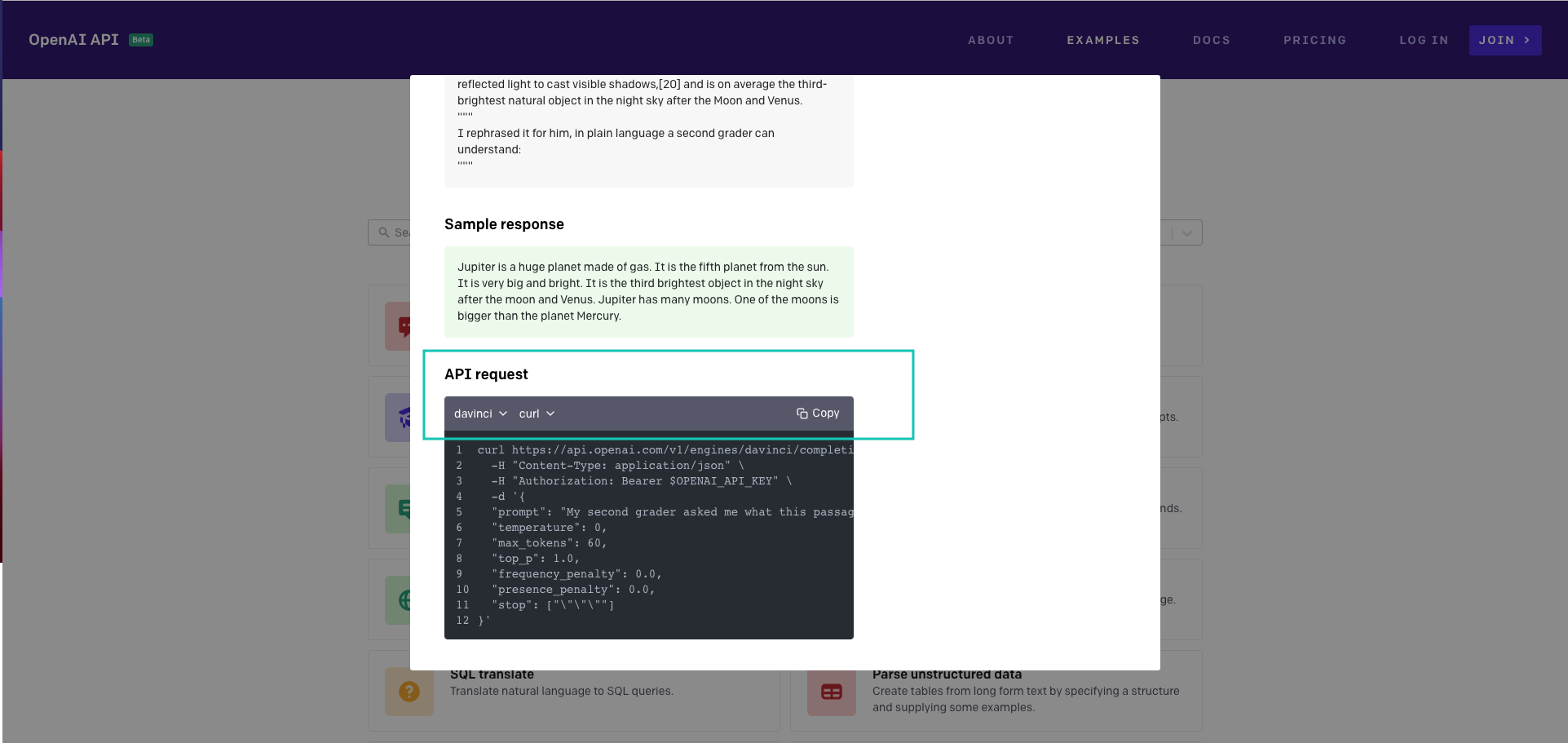Click the Authorization Bearer header line
Image resolution: width=1568 pixels, height=743 pixels.
click(642, 481)
